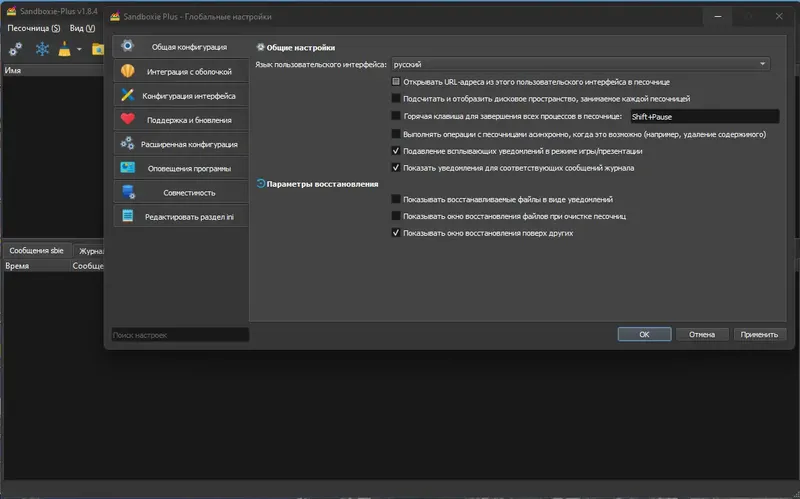Select the Совместимость database icon

coord(128,192)
